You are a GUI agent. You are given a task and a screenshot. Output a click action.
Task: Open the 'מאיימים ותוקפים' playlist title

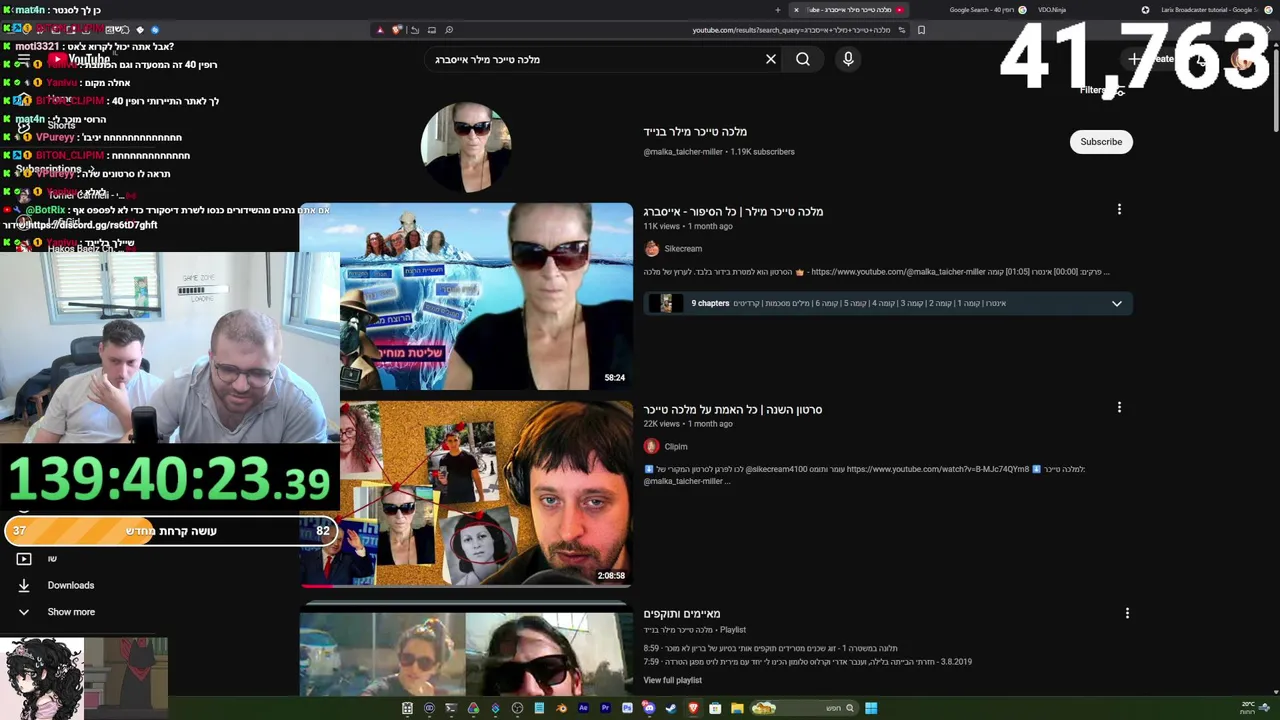[682, 614]
